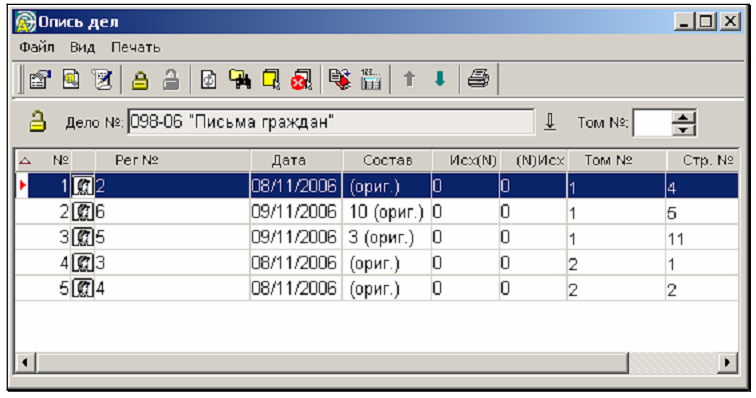This screenshot has width=756, height=398.
Task: Click the horizontal scrollbar left arrow
Action: click(x=25, y=362)
